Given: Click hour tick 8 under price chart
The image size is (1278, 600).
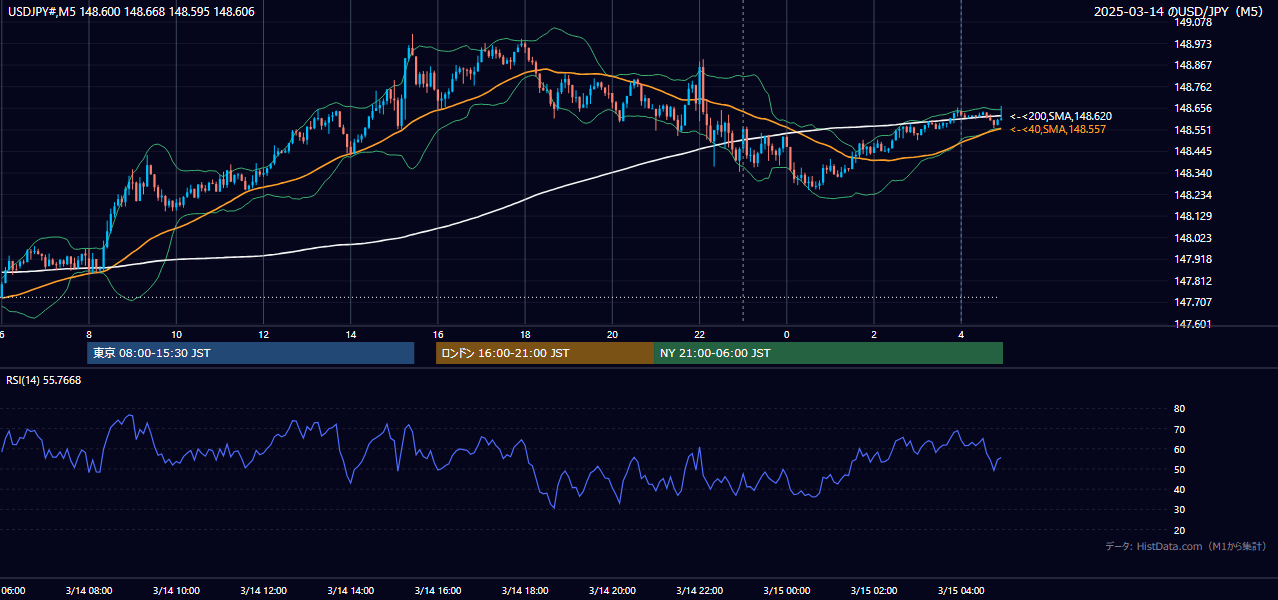Looking at the screenshot, I should coord(89,334).
